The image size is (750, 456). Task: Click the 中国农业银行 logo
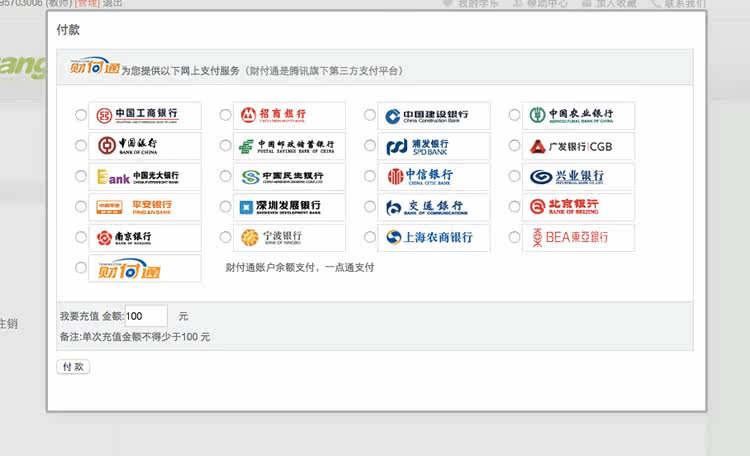pos(578,115)
